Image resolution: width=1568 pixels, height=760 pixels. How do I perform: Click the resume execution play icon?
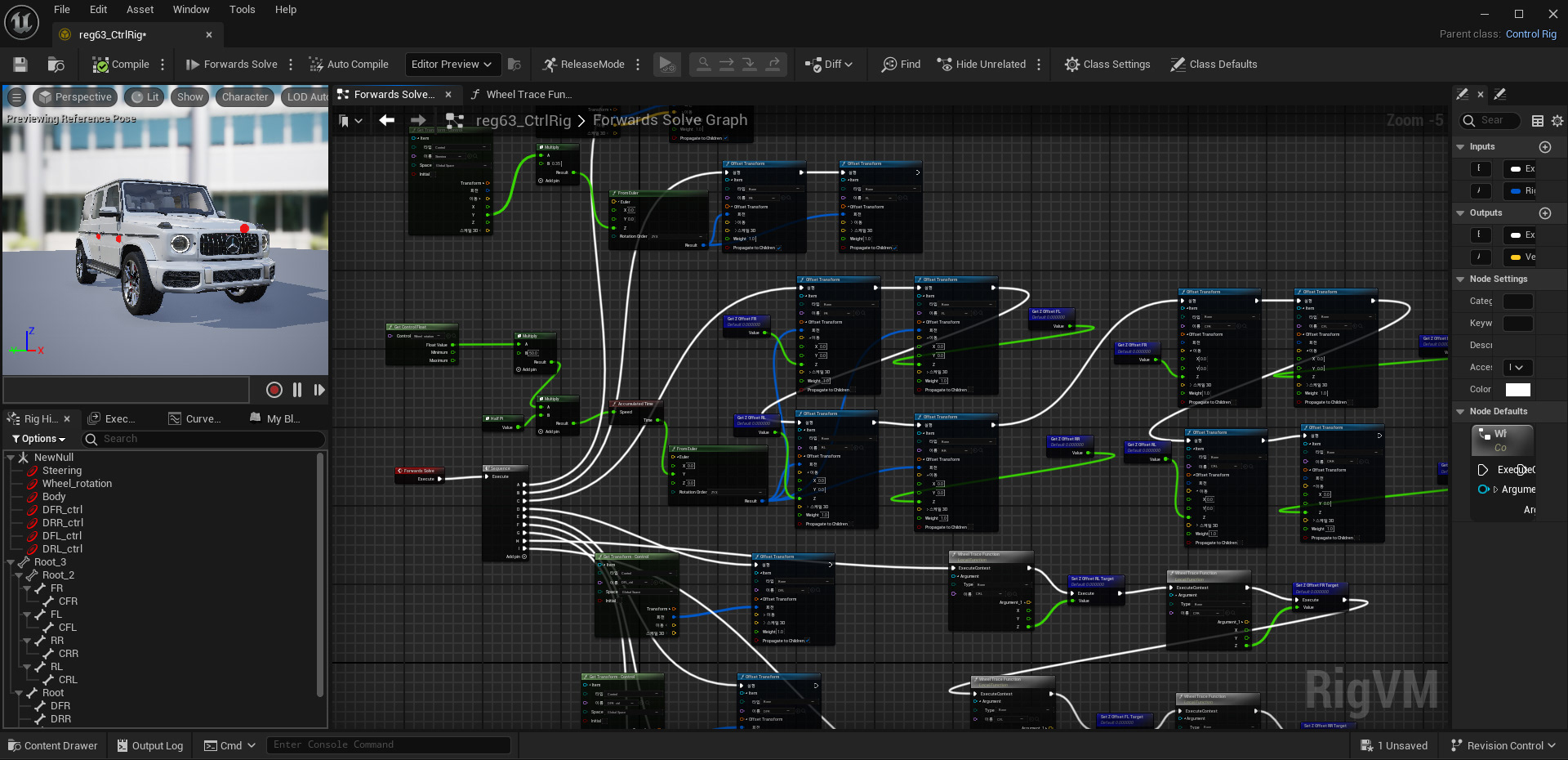pyautogui.click(x=667, y=65)
